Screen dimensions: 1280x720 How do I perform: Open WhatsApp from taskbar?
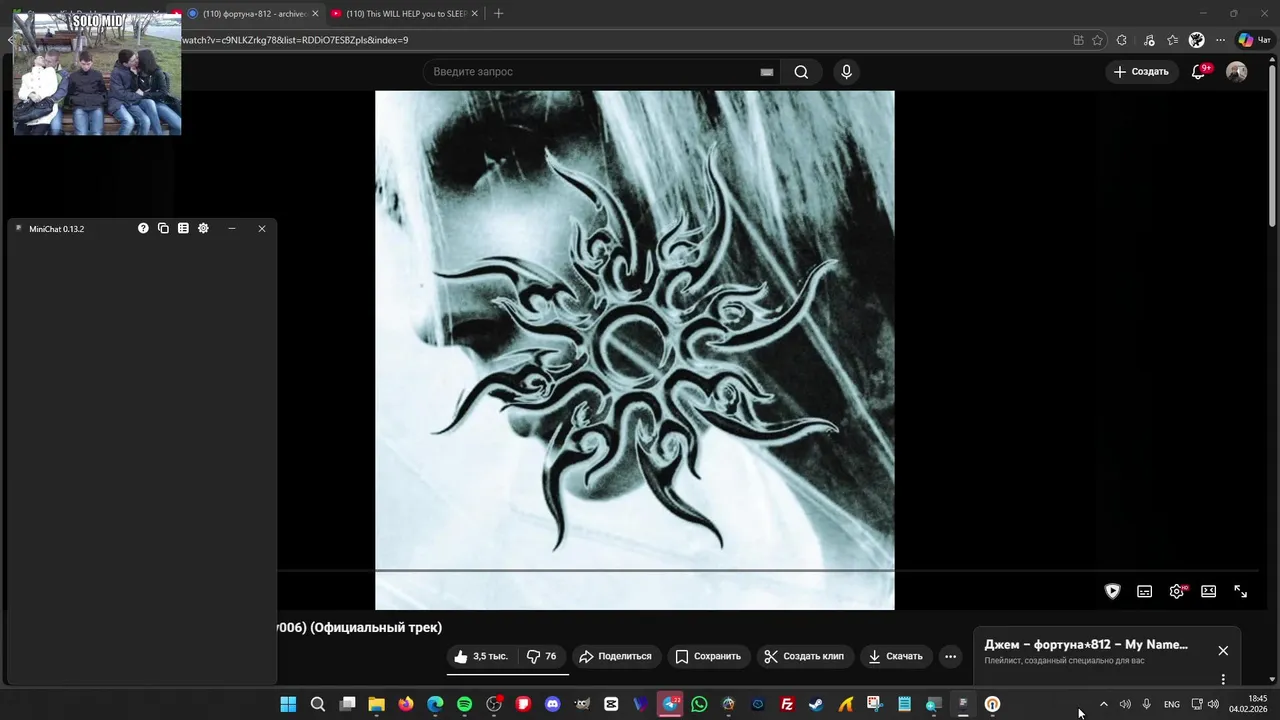699,704
